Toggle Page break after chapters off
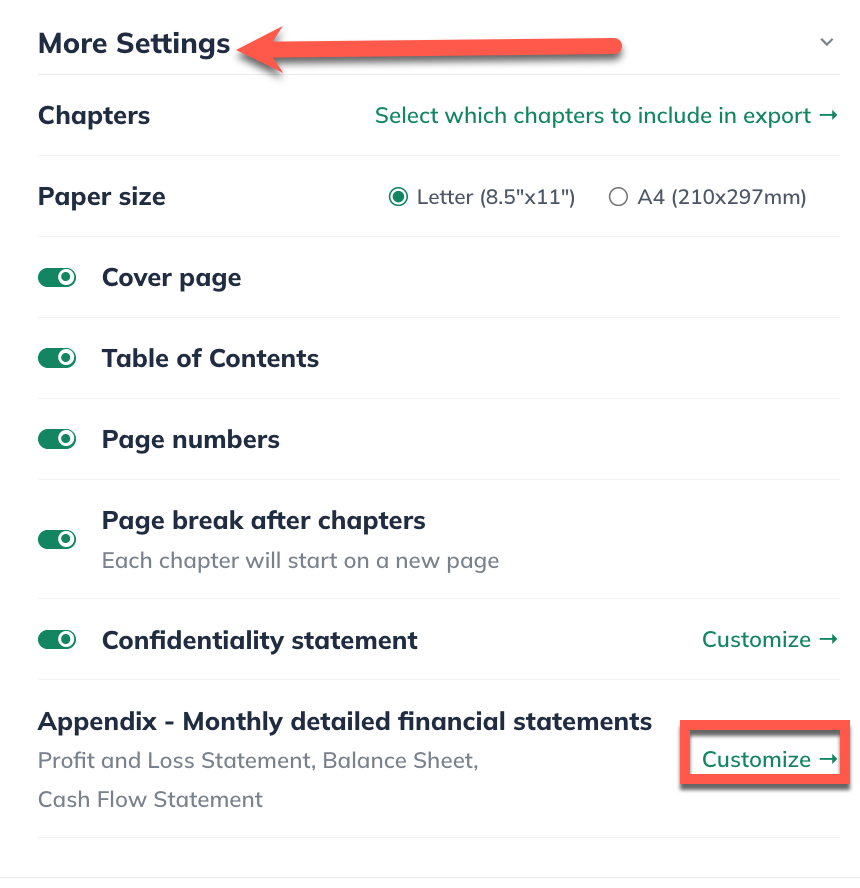 57,539
